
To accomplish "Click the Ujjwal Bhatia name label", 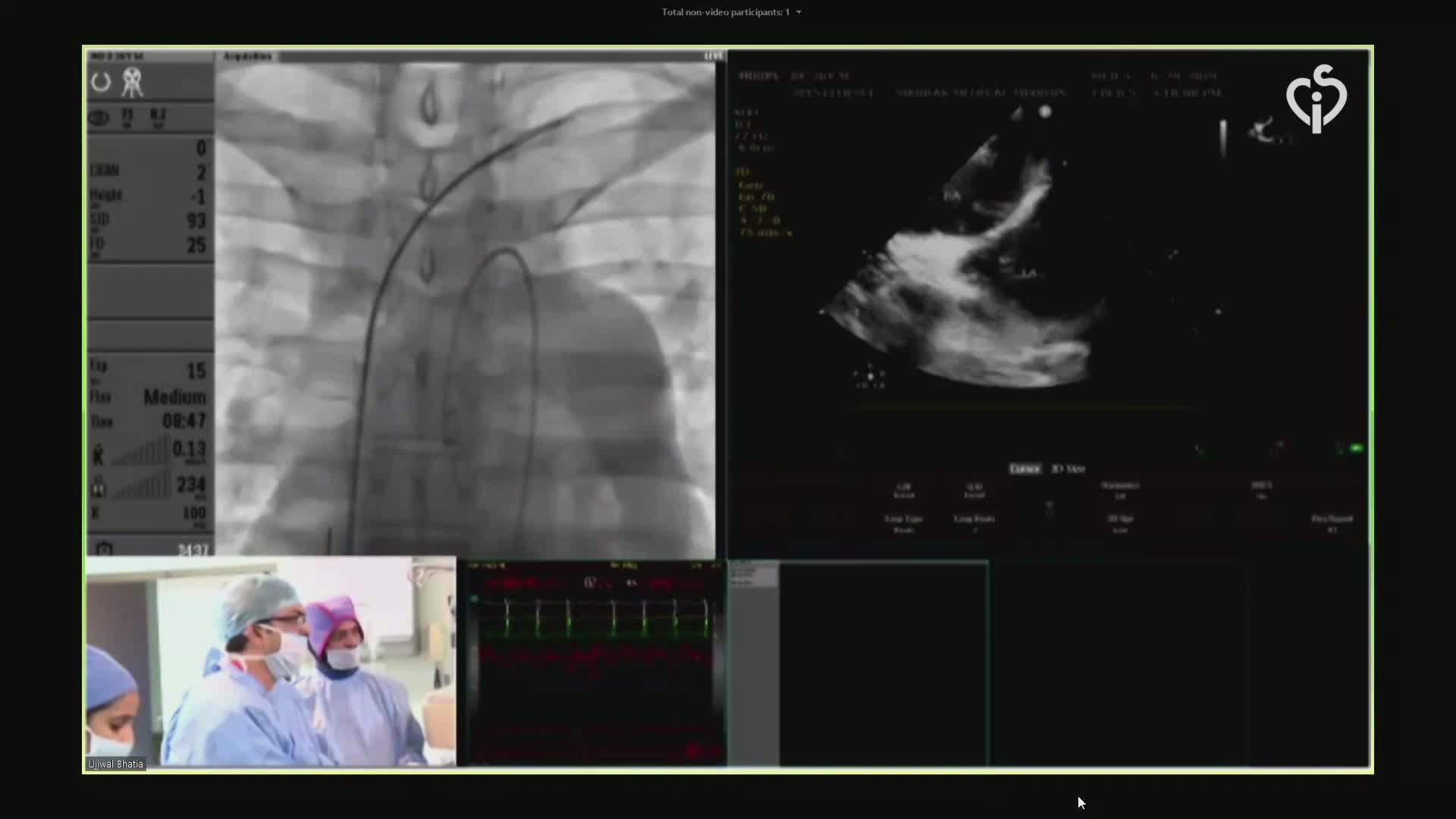I will click(x=115, y=764).
